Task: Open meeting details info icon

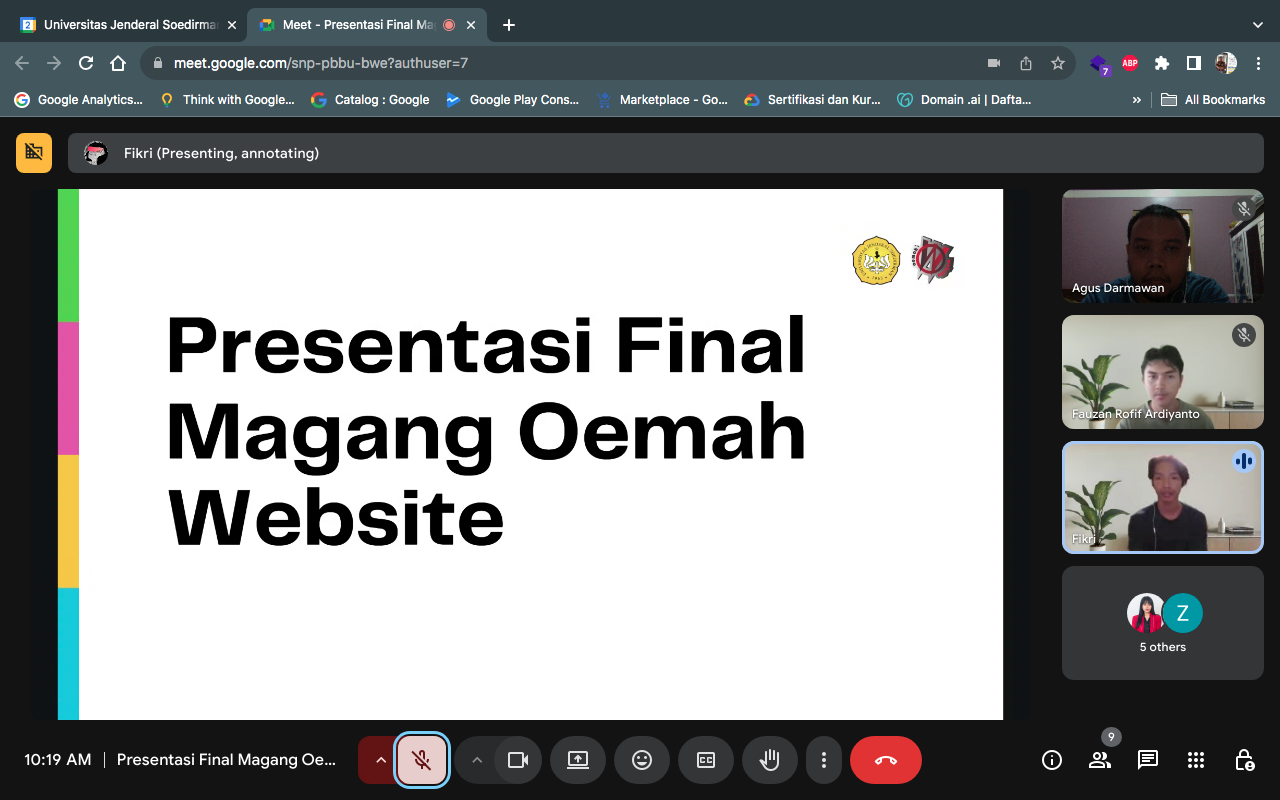Action: click(x=1052, y=760)
